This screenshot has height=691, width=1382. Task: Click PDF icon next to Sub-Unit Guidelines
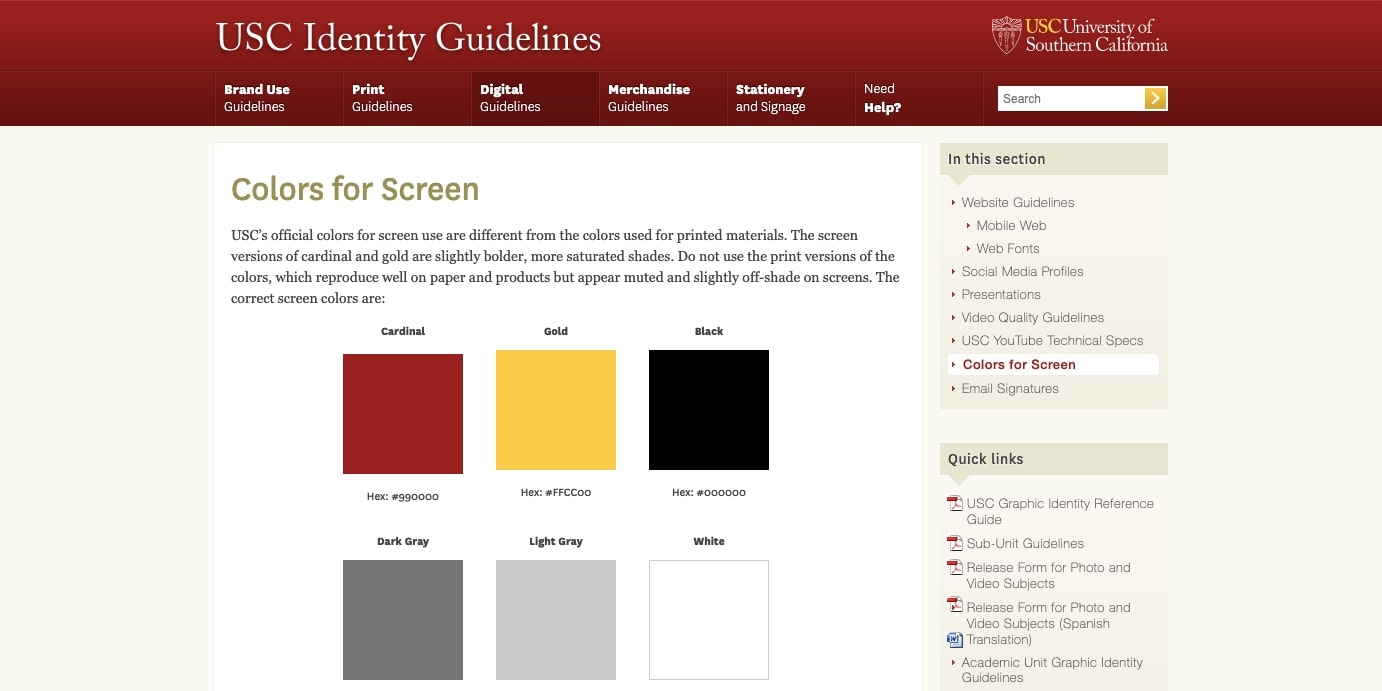(x=955, y=544)
